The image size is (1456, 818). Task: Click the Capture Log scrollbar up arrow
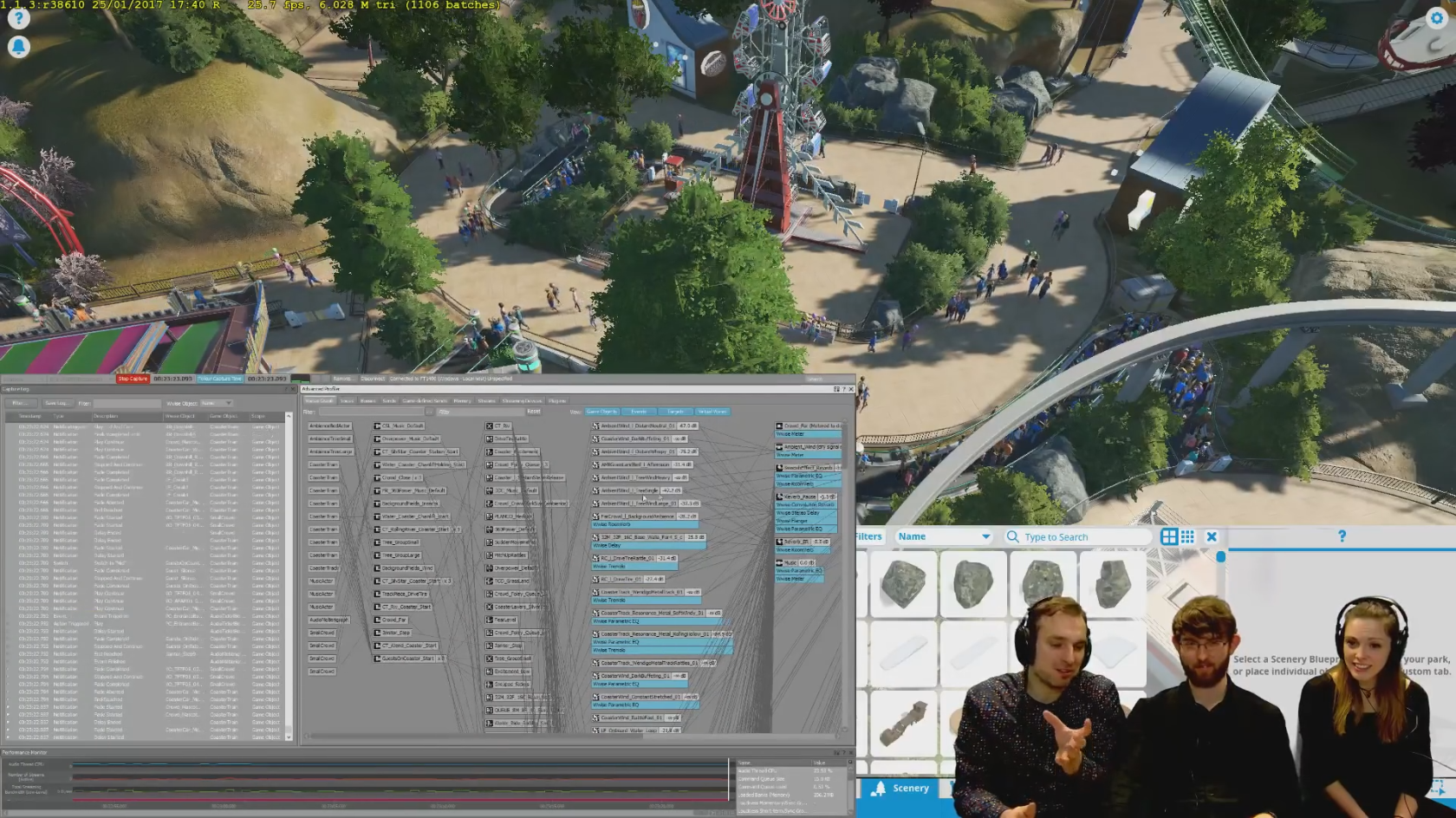point(289,417)
